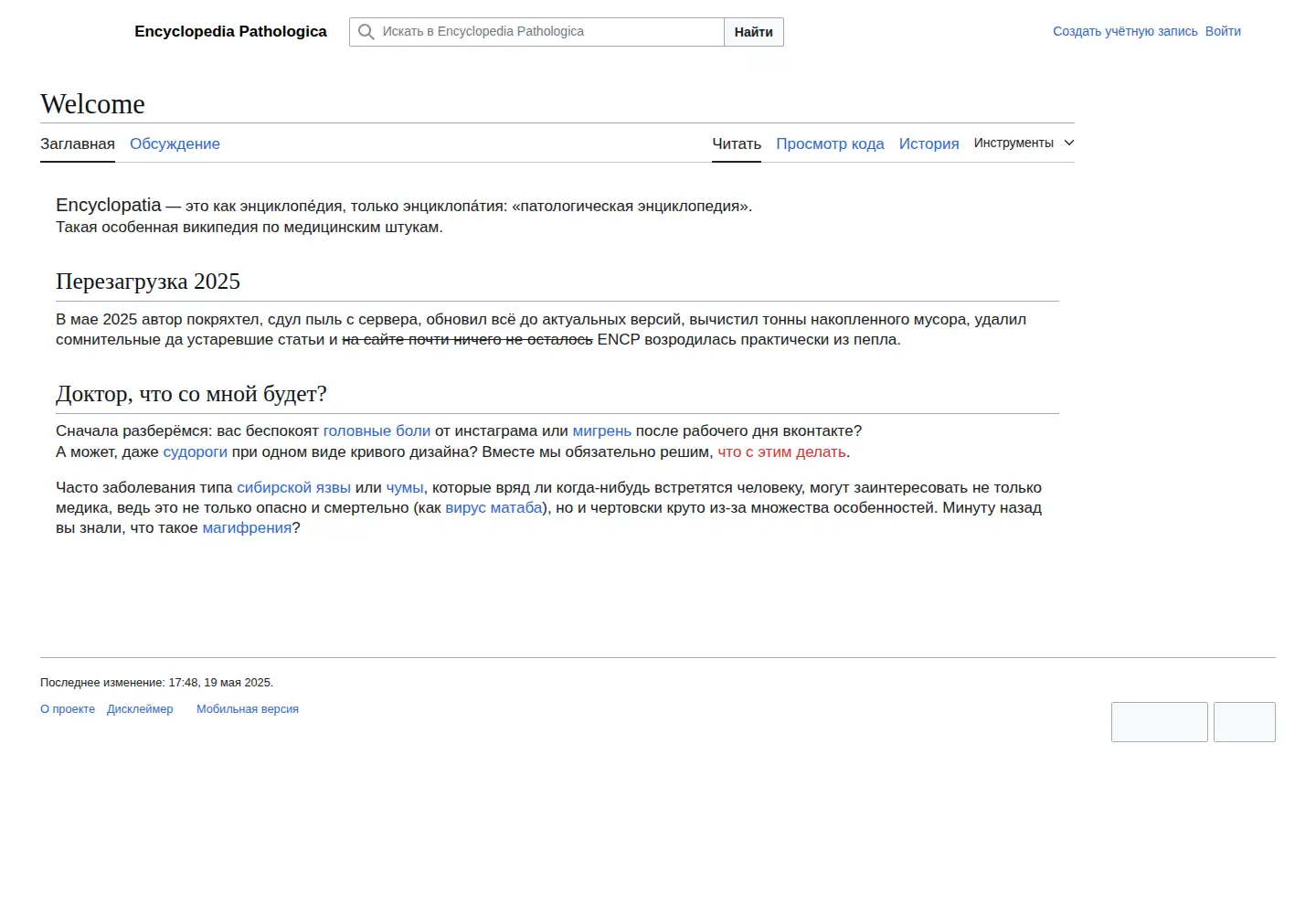
Task: Open the Создать учётную запись link
Action: [x=1125, y=31]
